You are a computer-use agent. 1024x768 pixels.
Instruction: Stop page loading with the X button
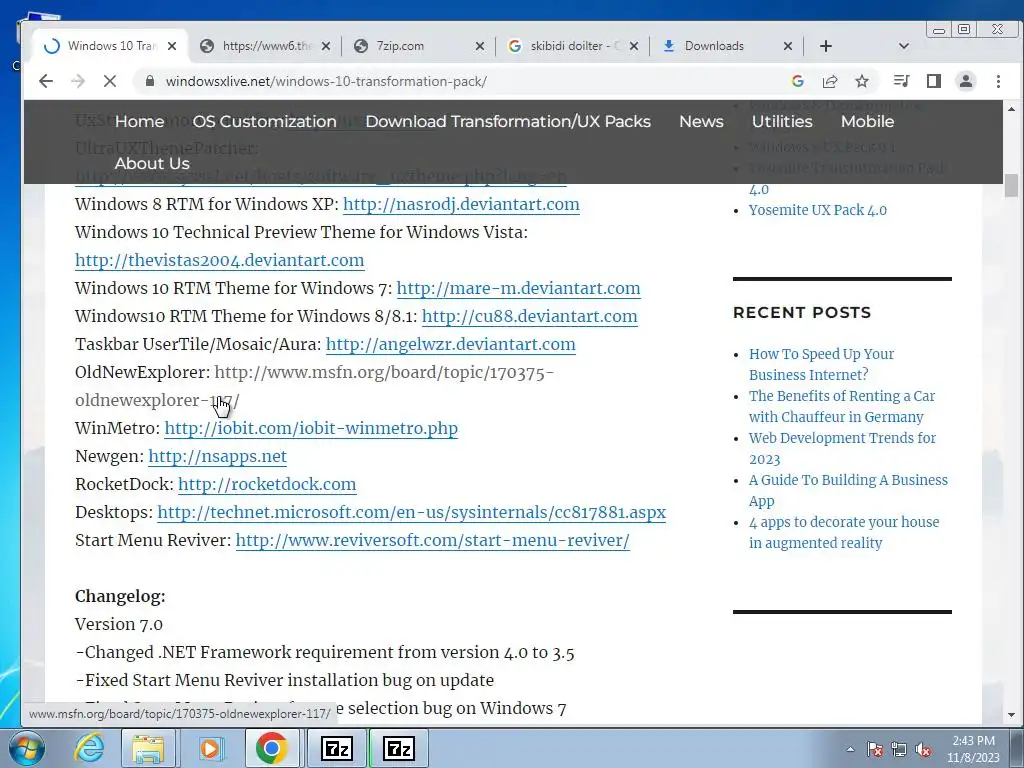coord(110,81)
